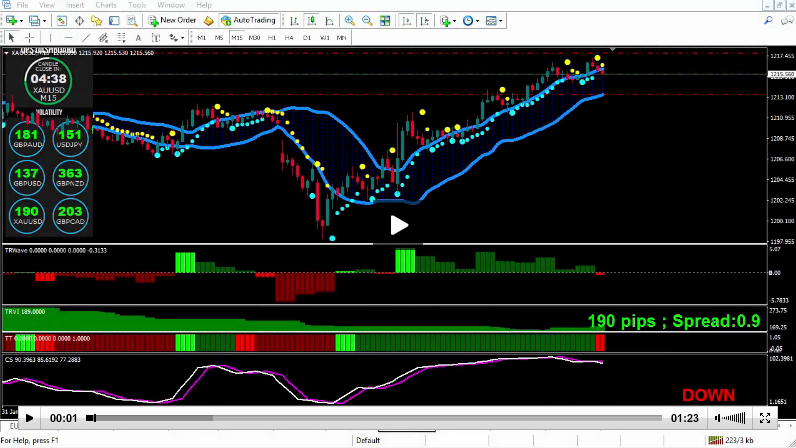Open the chat bubbles icon

[787, 20]
